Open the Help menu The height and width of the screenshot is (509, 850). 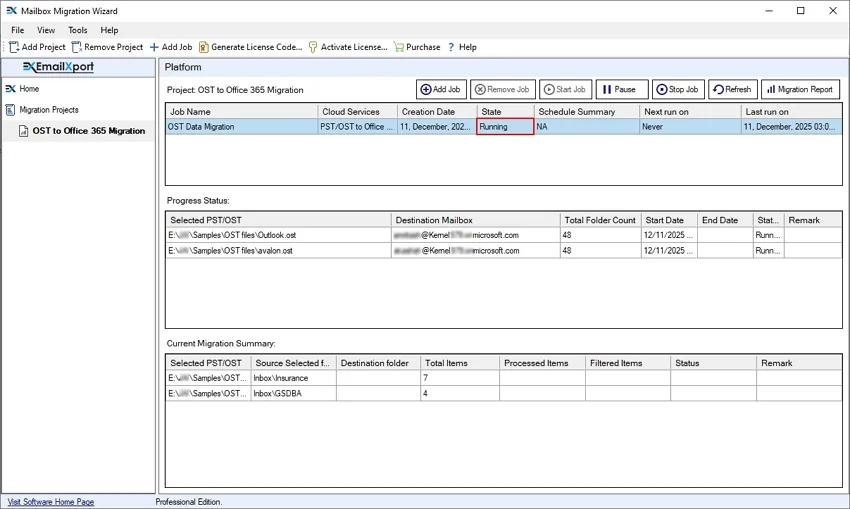(109, 30)
